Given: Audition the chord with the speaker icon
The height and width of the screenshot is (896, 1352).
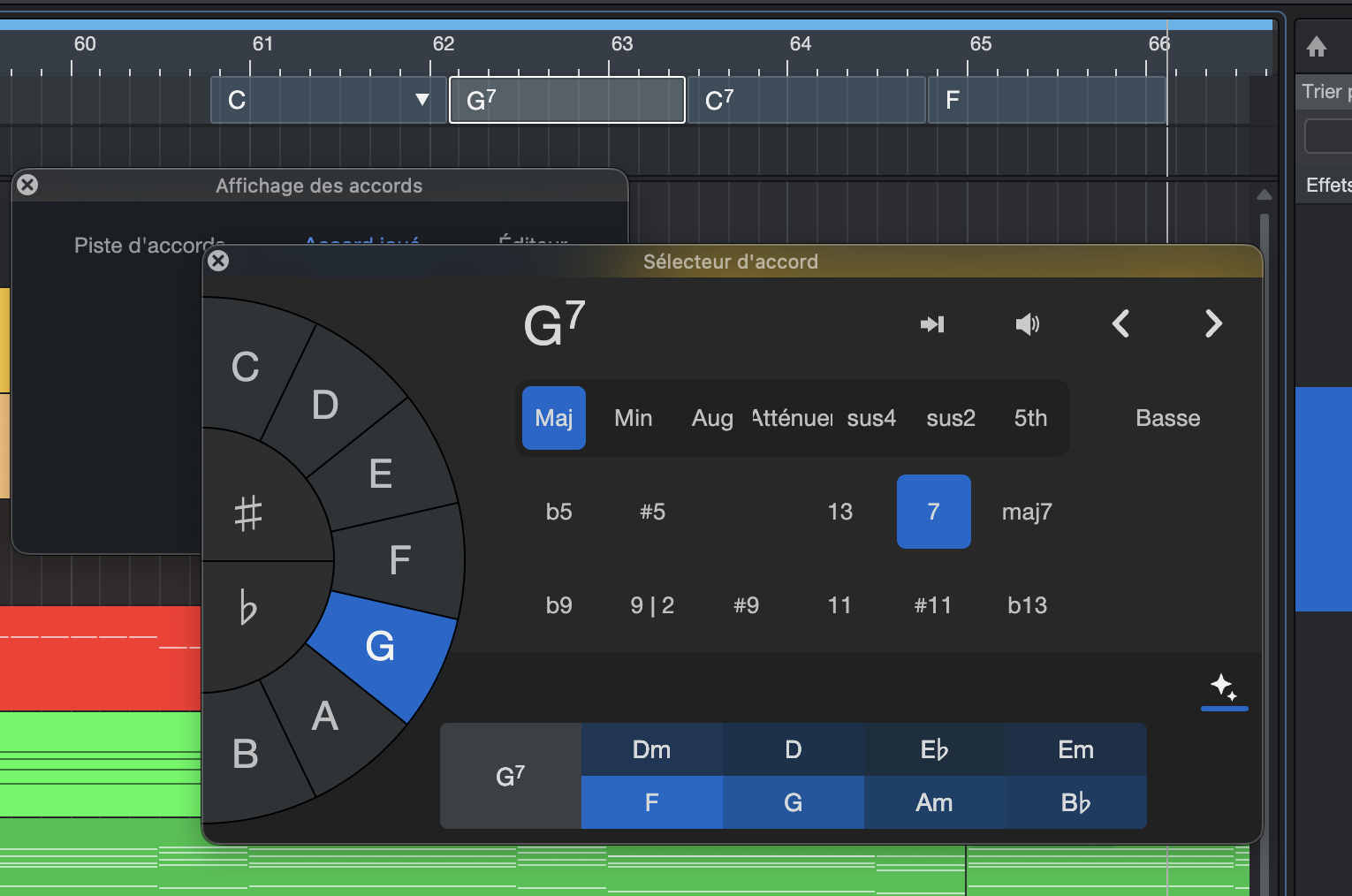Looking at the screenshot, I should tap(1028, 324).
